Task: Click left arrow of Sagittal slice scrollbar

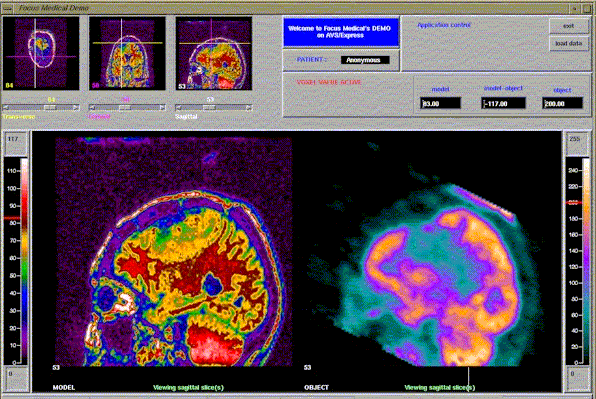Action: tap(178, 108)
